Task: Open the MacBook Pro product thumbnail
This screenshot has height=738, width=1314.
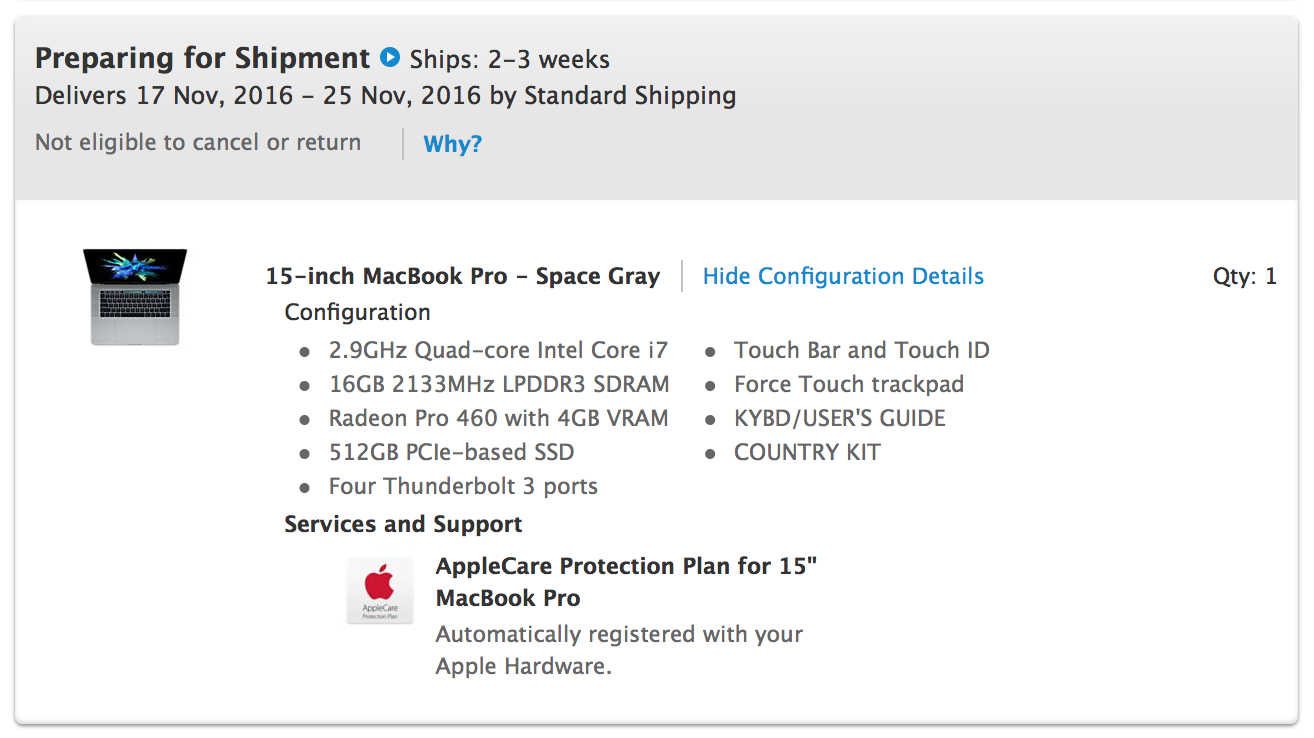Action: click(135, 297)
